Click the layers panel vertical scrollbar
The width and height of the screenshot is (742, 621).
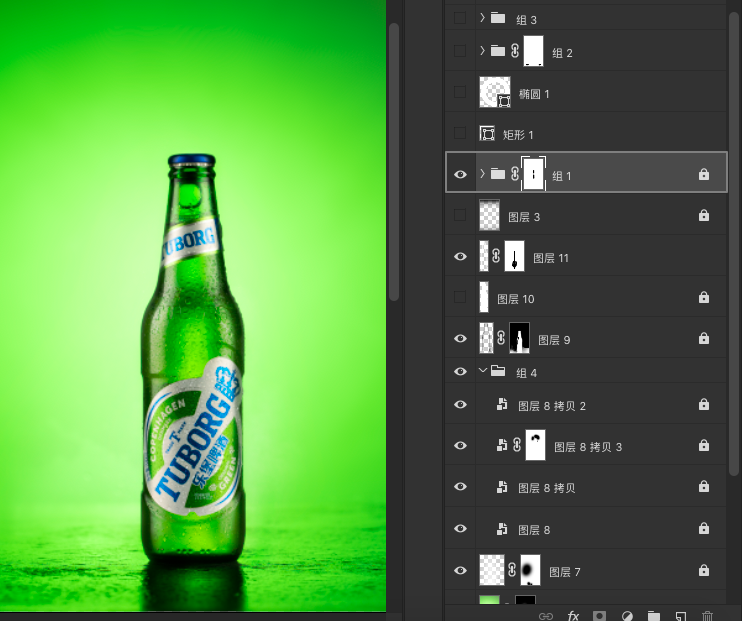click(734, 244)
